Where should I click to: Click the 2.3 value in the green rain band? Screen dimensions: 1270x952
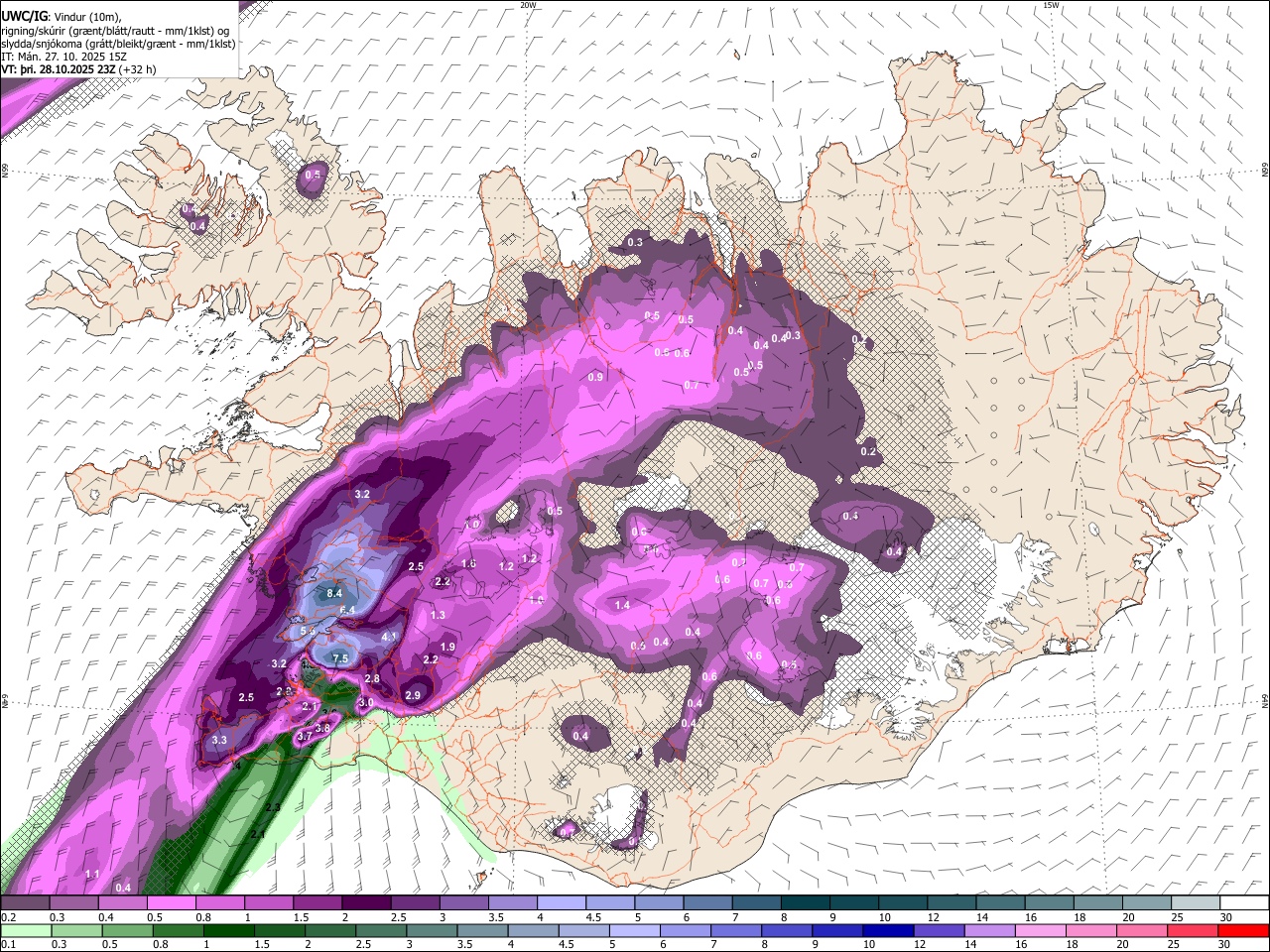click(x=272, y=807)
